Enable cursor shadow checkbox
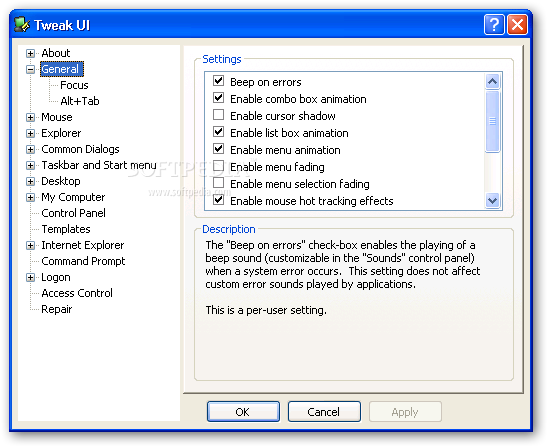This screenshot has width=548, height=447. [218, 115]
